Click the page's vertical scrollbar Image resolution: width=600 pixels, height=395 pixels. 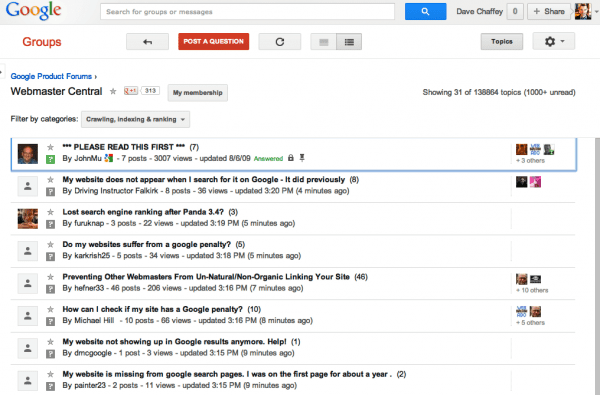[597, 266]
